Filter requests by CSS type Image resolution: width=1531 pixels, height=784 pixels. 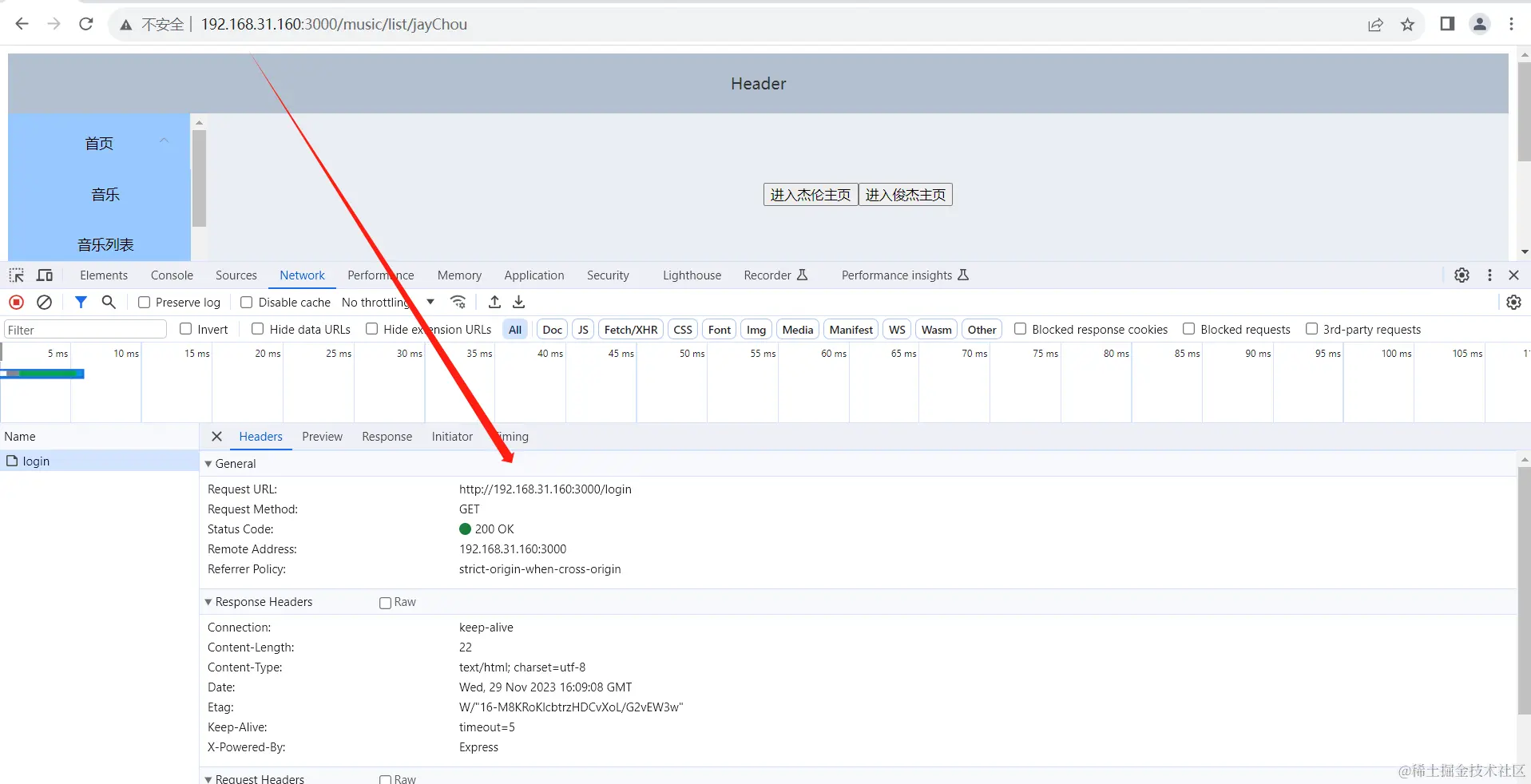pyautogui.click(x=683, y=330)
